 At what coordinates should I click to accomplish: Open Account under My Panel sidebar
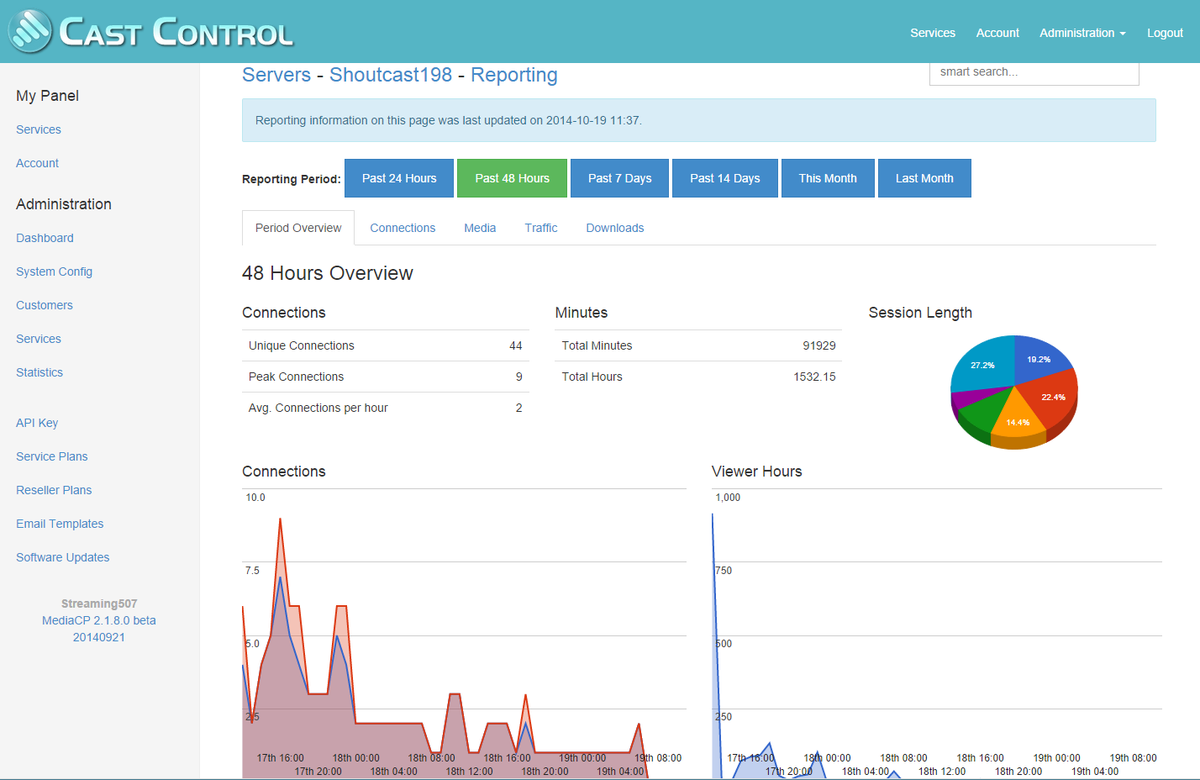click(x=37, y=163)
